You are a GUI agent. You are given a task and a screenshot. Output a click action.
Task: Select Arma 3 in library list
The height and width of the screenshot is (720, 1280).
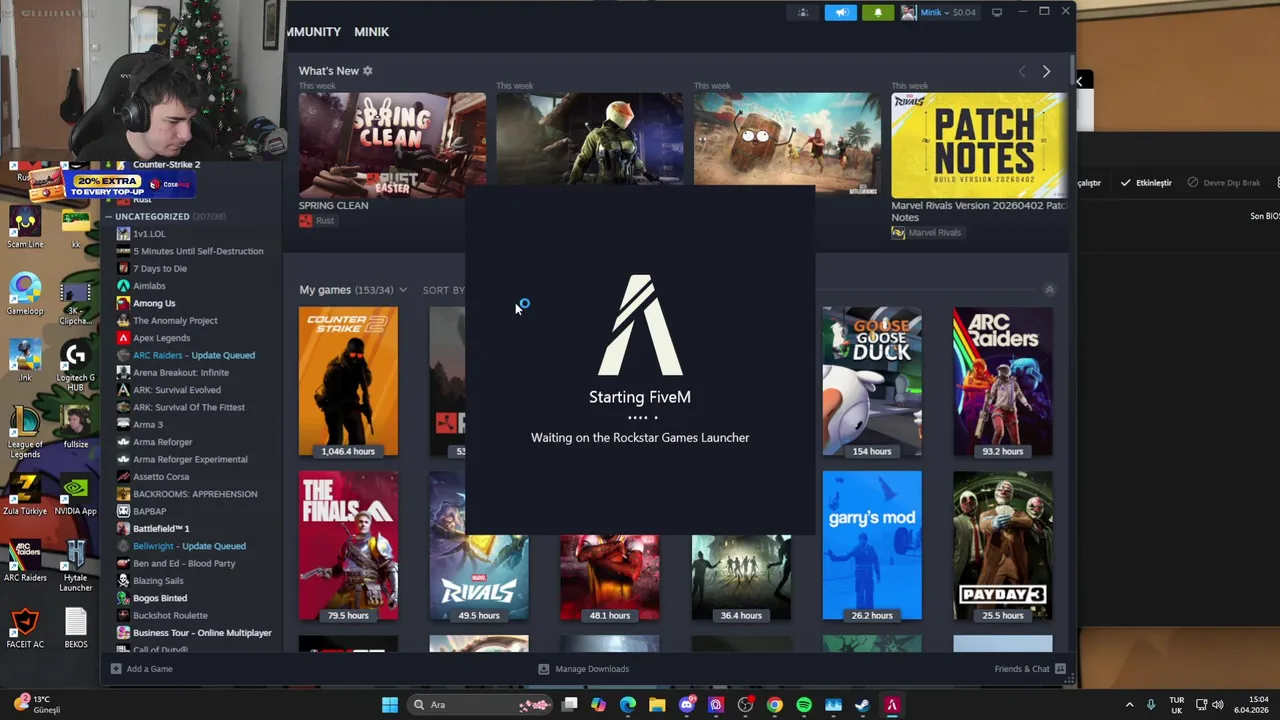tap(148, 424)
